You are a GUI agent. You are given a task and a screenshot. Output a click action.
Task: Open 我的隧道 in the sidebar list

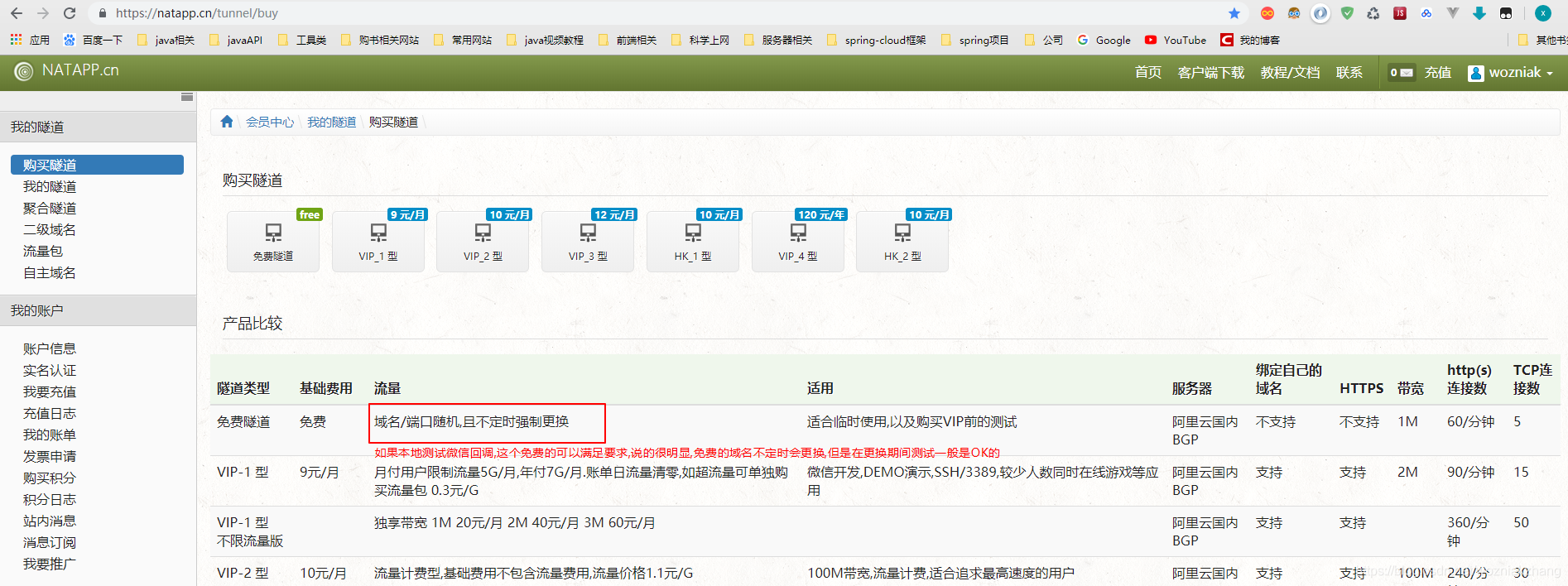coord(50,187)
